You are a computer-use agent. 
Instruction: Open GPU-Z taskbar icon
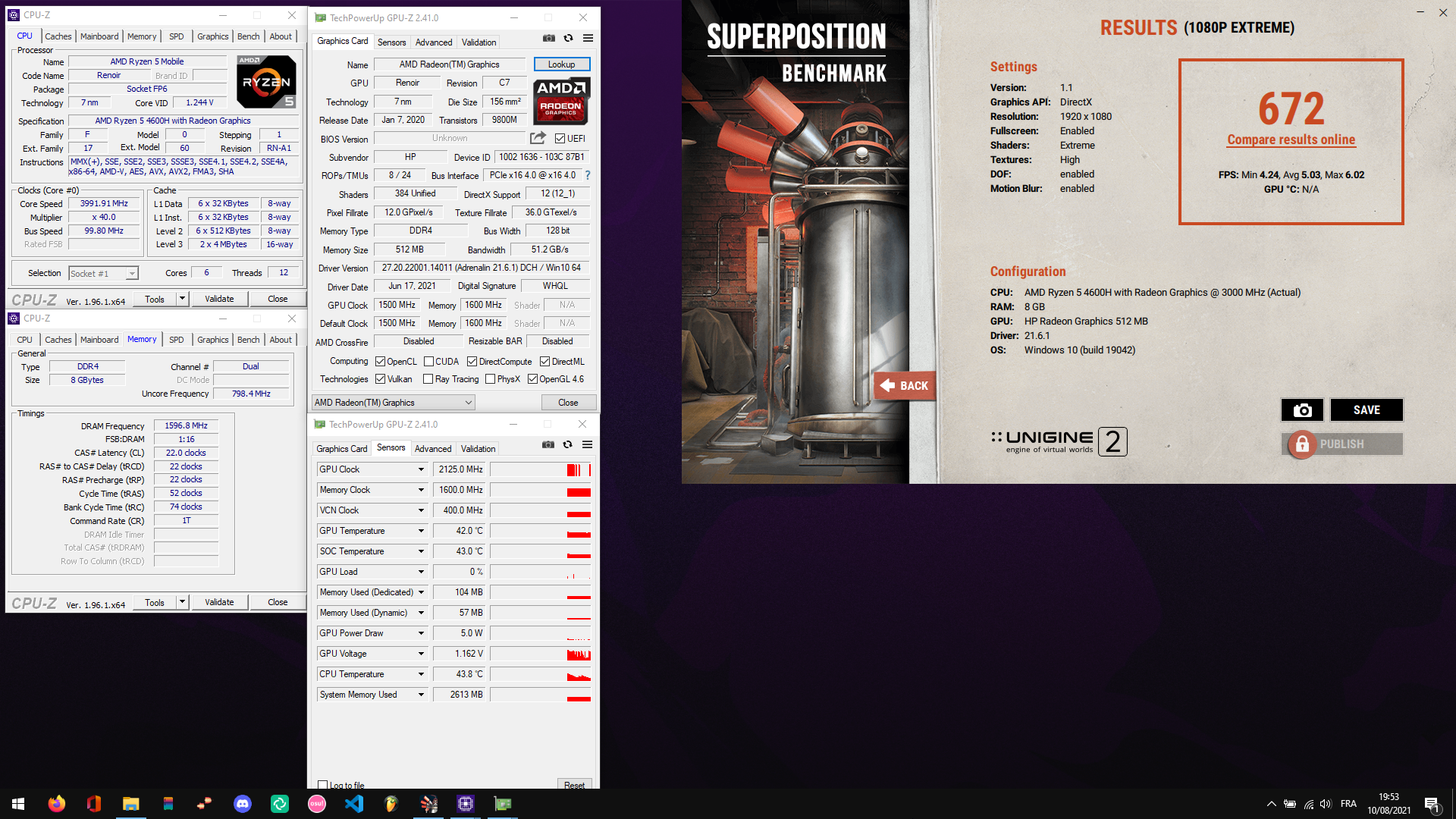(x=503, y=804)
